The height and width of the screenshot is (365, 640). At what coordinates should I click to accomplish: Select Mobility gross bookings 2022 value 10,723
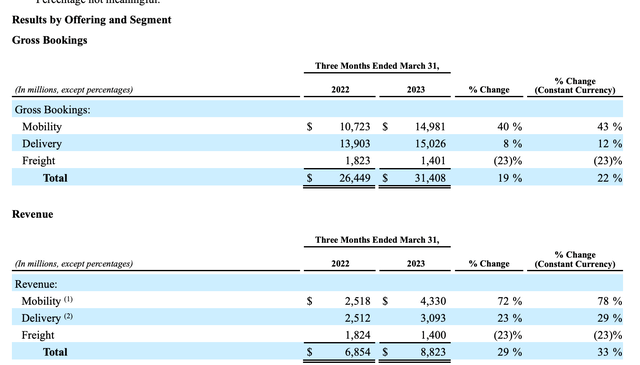[x=355, y=127]
